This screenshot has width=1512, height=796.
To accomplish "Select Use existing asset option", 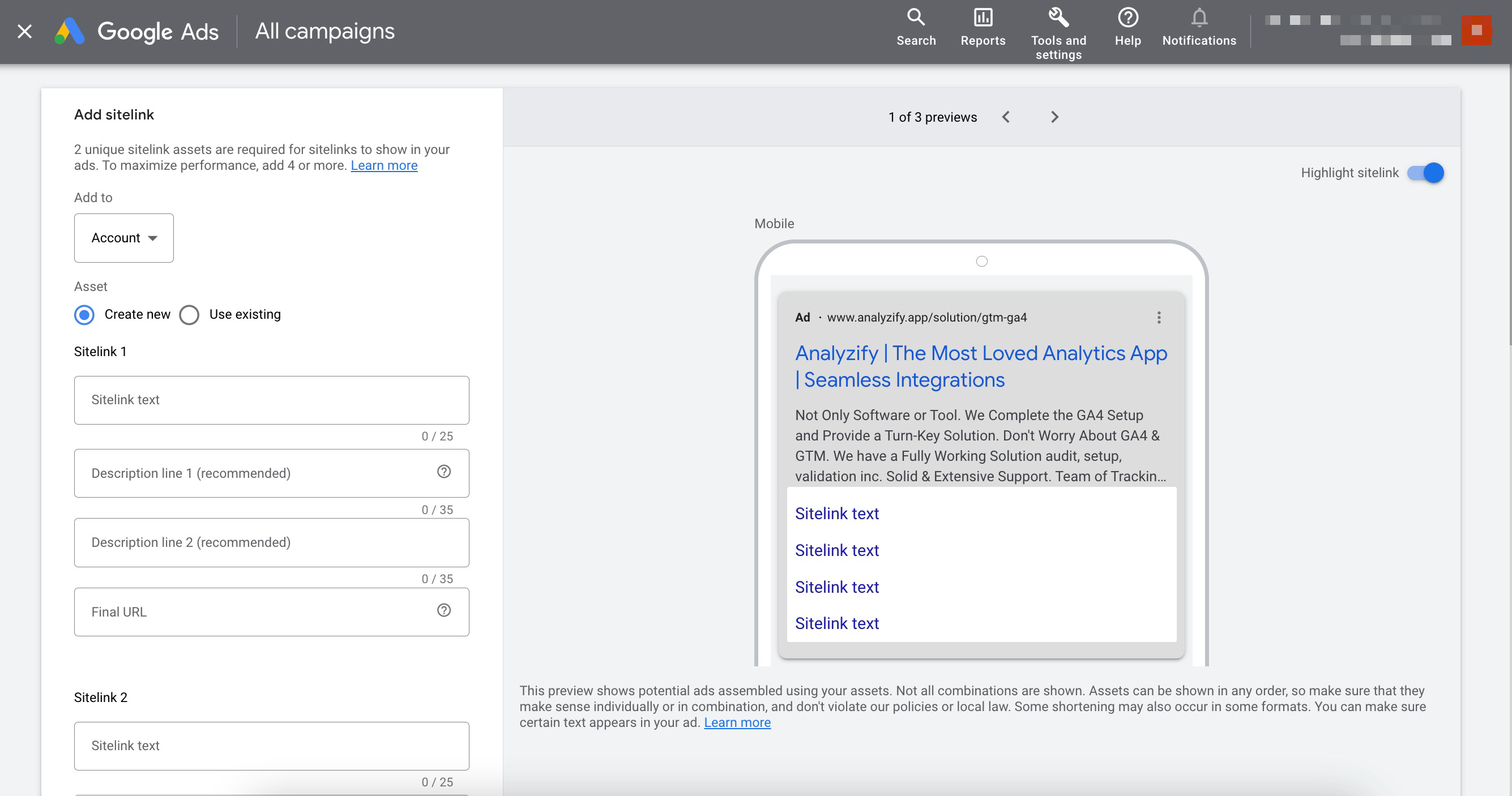I will 189,314.
